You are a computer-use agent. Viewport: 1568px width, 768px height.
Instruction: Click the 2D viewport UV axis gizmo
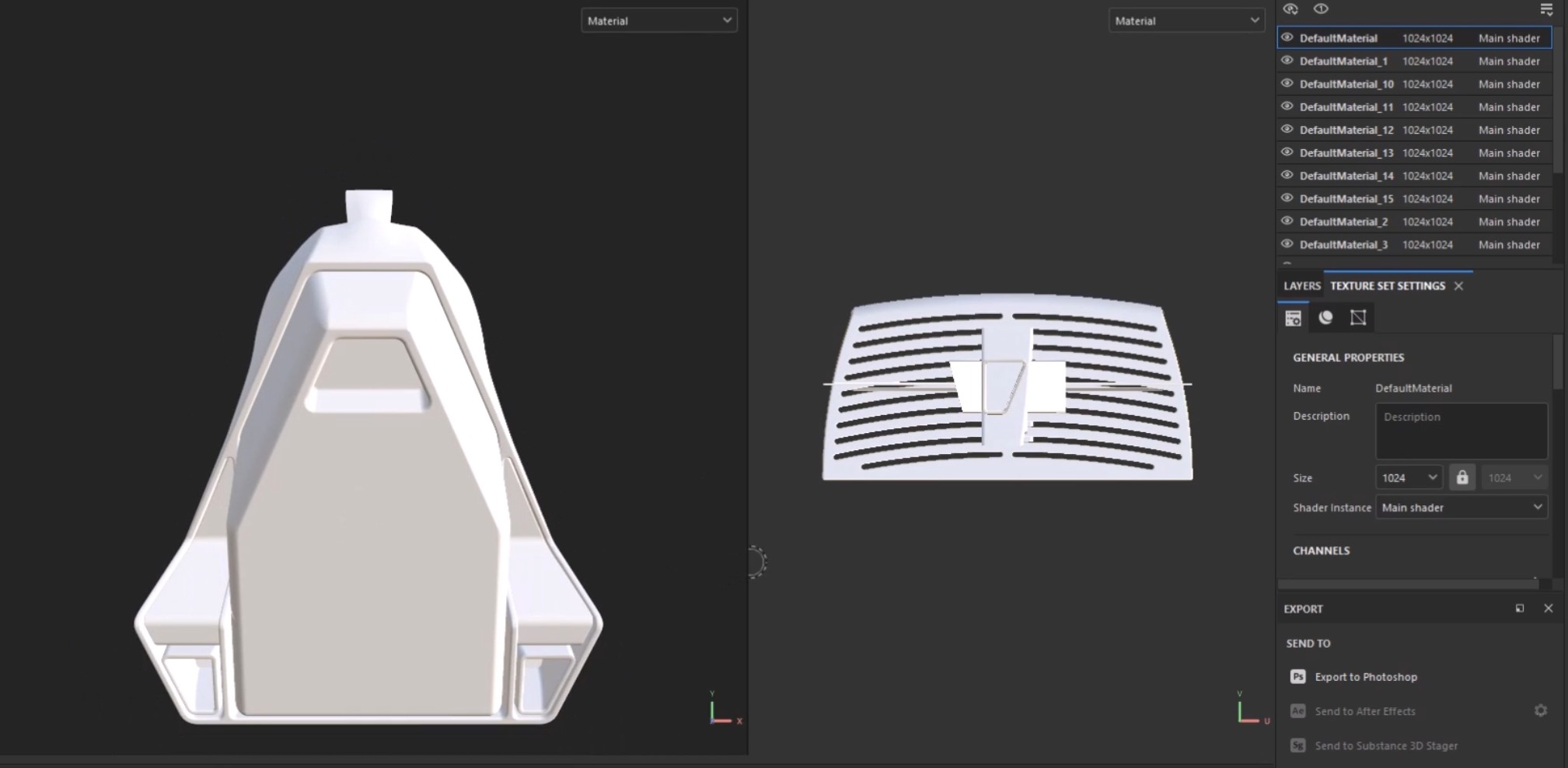point(1252,708)
